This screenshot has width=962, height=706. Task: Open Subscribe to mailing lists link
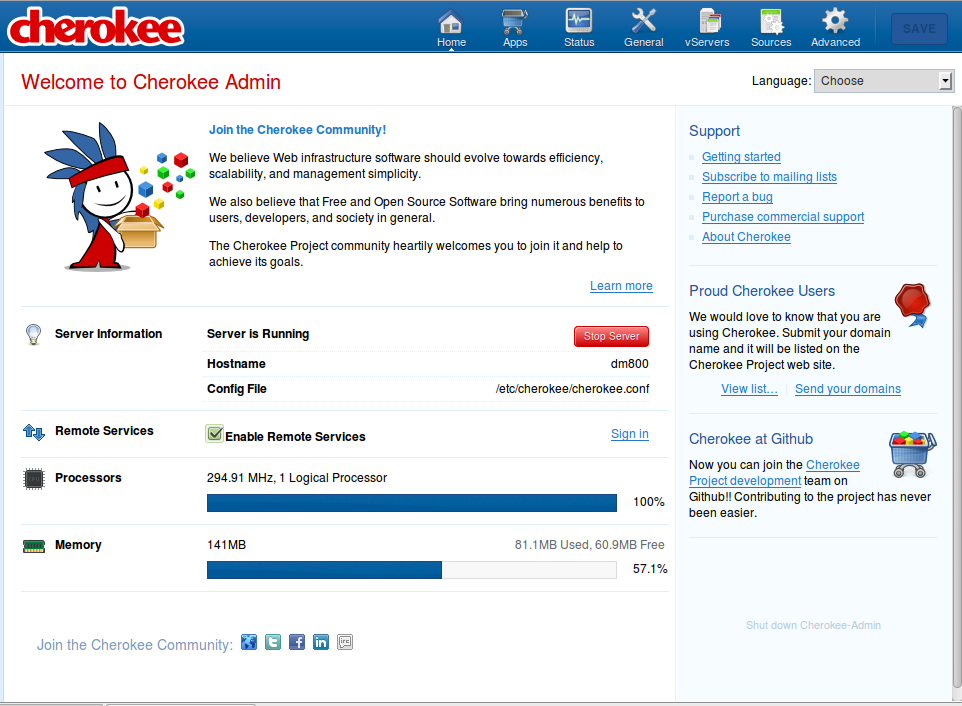click(x=769, y=177)
